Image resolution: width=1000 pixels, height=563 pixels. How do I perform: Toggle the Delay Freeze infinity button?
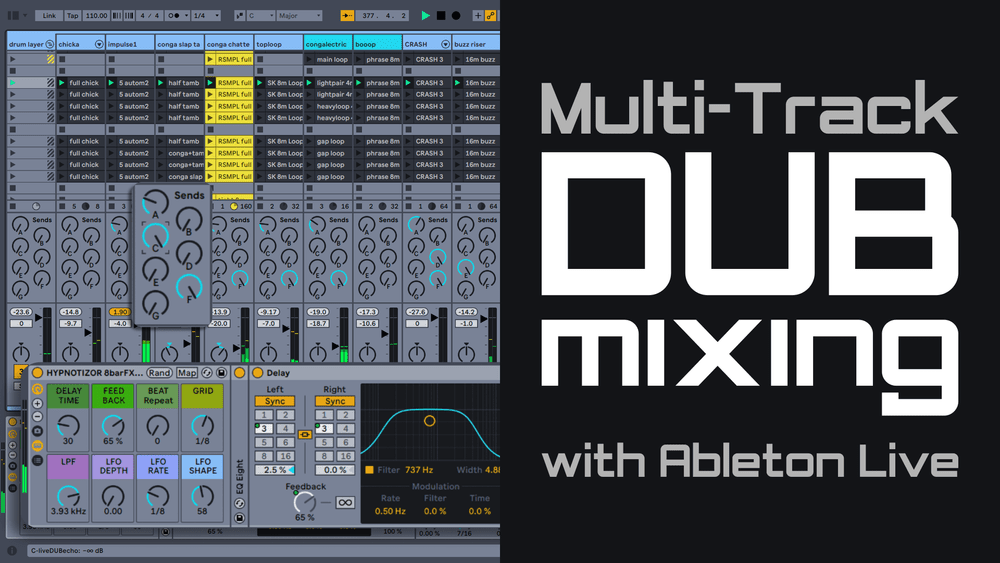[344, 503]
